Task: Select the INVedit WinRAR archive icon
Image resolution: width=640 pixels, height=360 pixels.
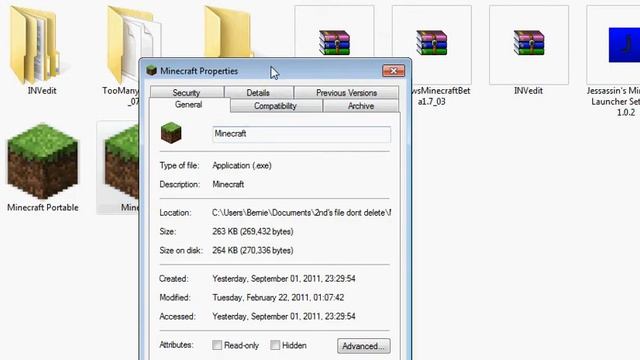Action: 529,42
